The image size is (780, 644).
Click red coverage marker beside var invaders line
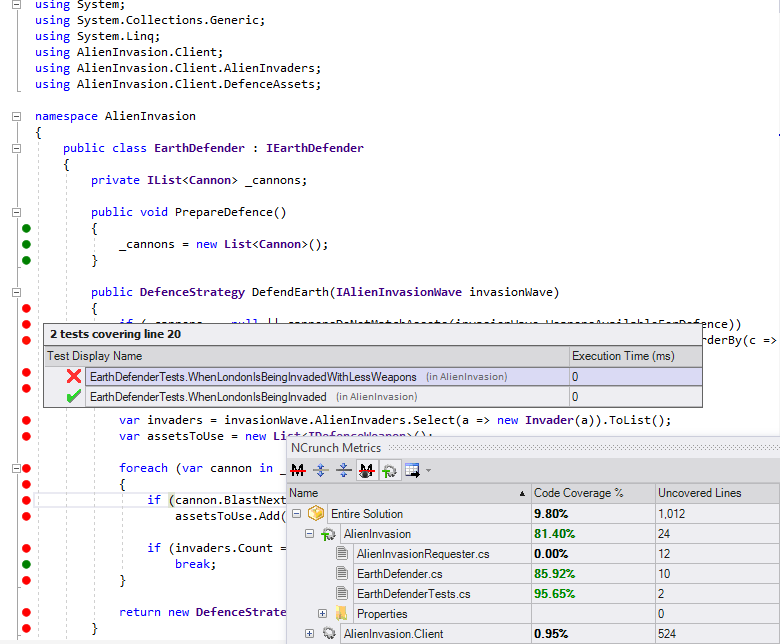(x=26, y=420)
